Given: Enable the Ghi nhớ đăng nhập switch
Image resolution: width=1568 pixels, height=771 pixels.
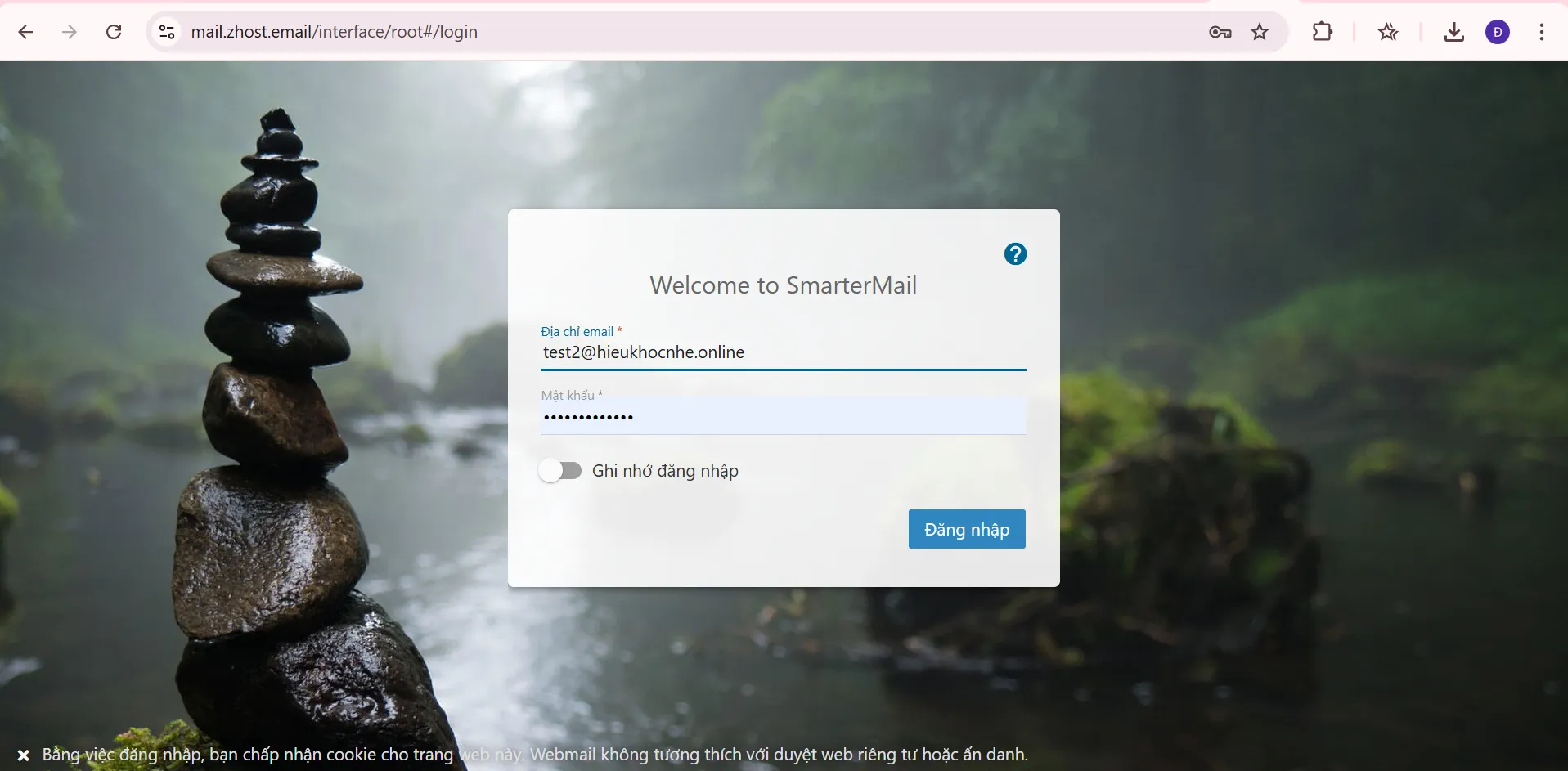Looking at the screenshot, I should pos(560,471).
